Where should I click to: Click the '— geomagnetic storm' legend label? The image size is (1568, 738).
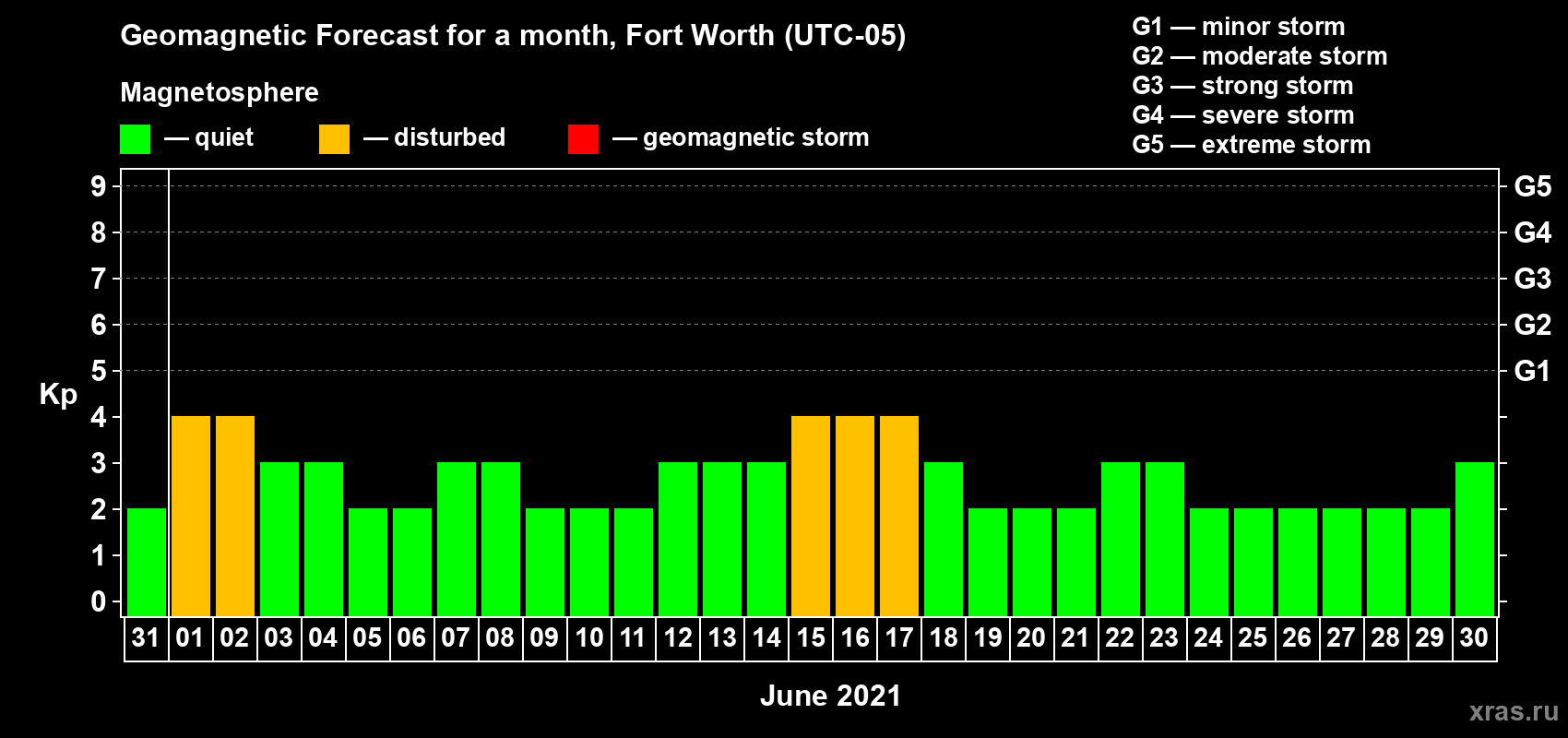(x=741, y=138)
